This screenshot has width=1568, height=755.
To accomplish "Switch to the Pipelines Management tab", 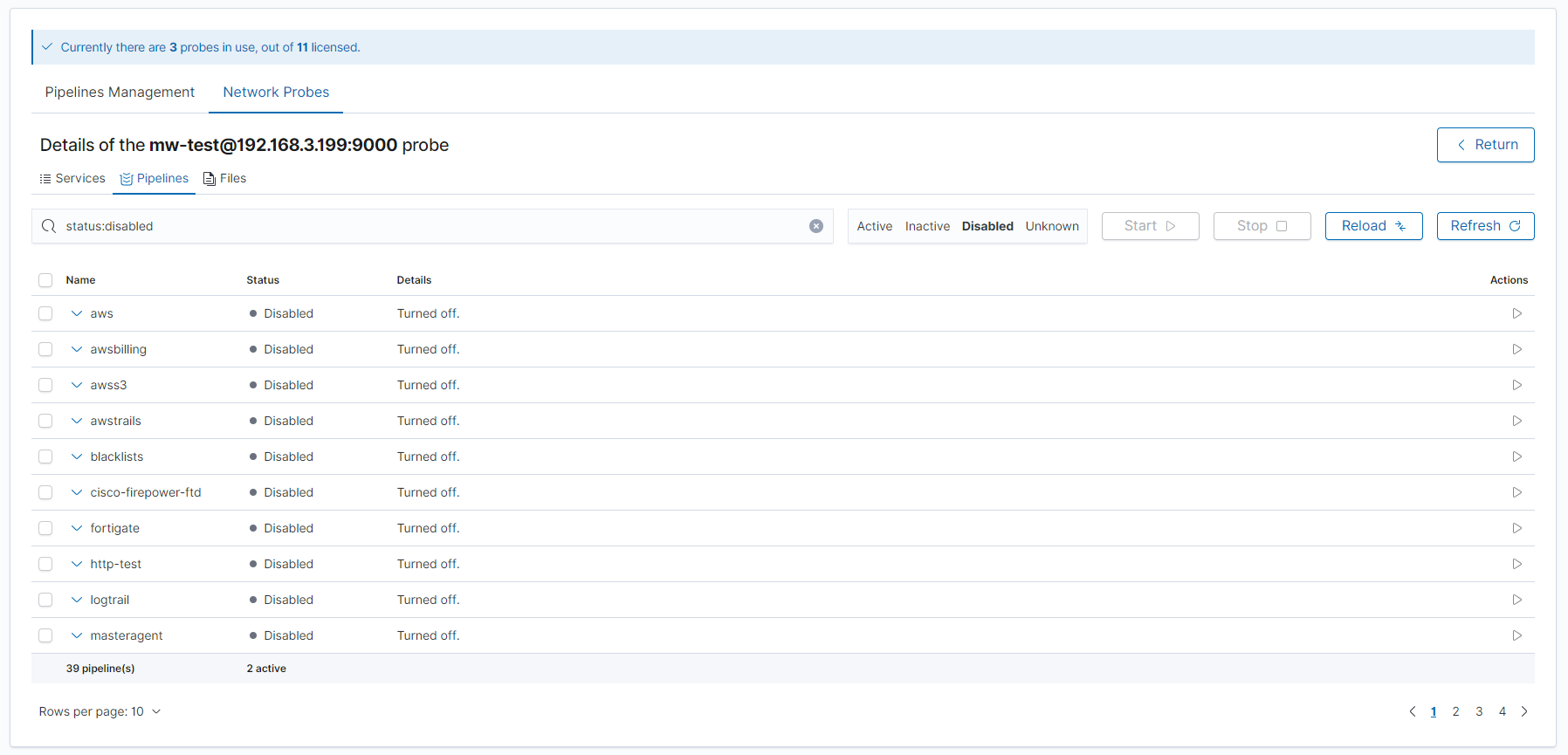I will [x=120, y=93].
